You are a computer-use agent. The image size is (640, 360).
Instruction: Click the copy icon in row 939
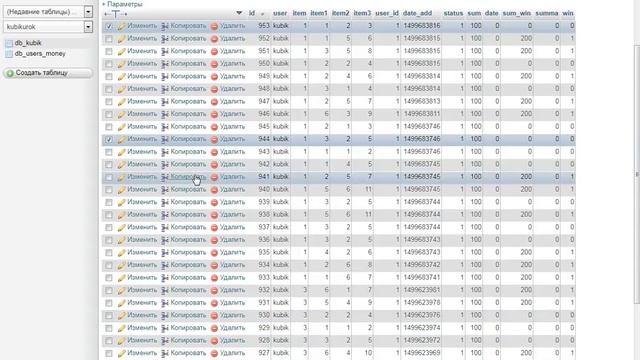pos(165,202)
